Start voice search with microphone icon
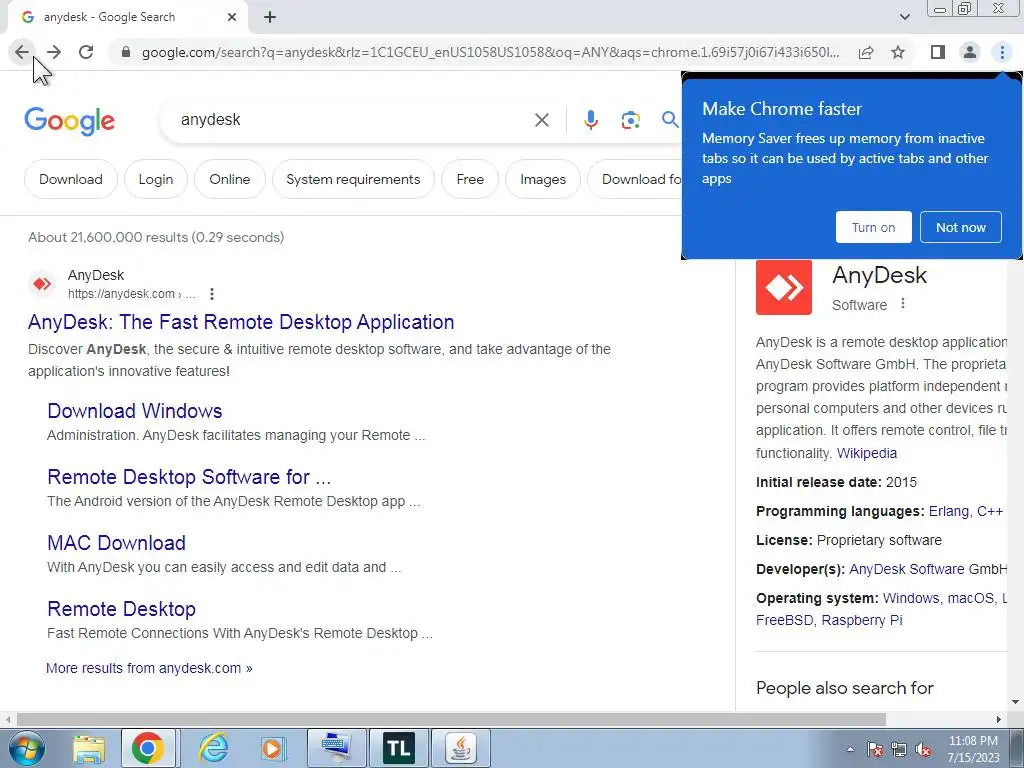The width and height of the screenshot is (1024, 768). (x=590, y=120)
